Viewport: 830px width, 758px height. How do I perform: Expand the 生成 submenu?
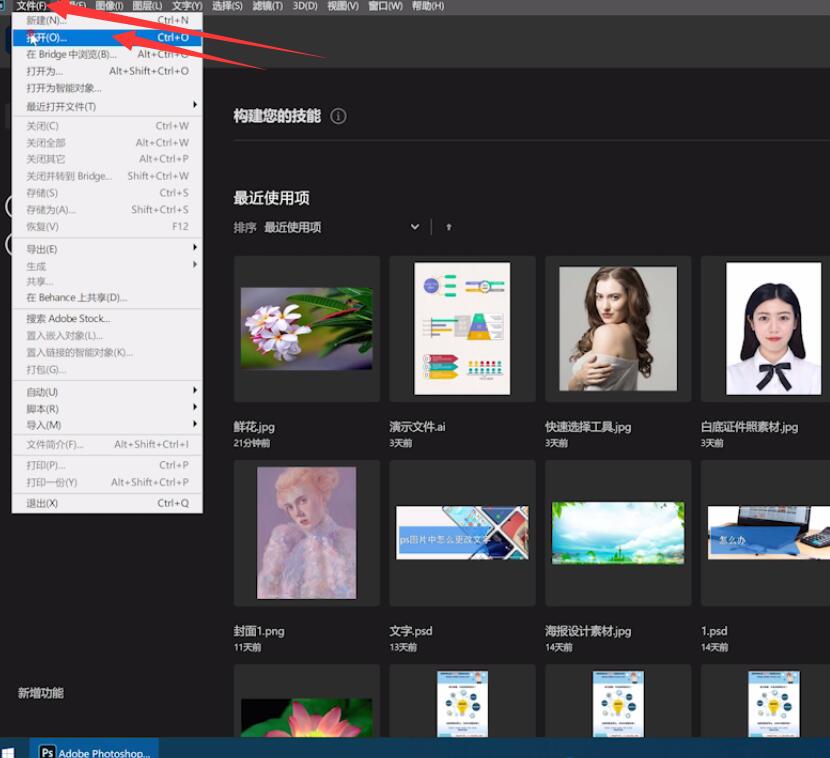107,266
